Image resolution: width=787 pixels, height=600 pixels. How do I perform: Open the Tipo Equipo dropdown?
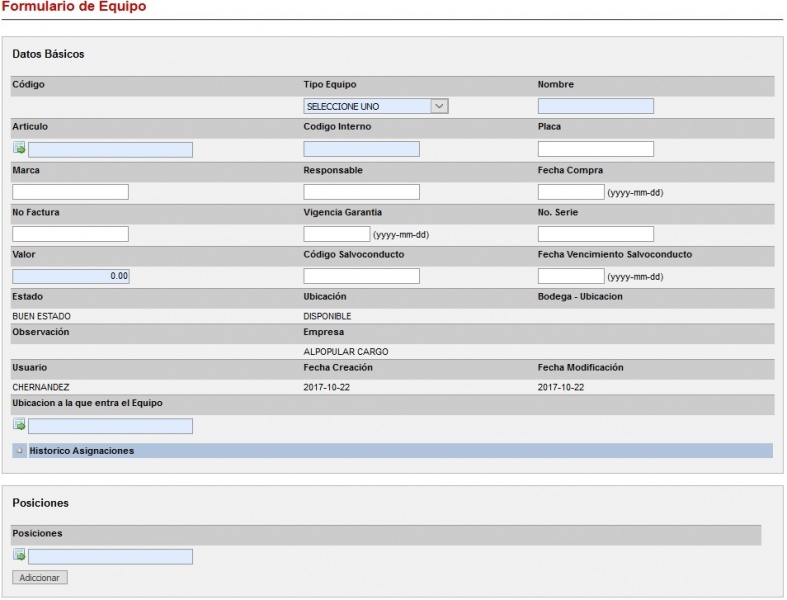point(375,106)
